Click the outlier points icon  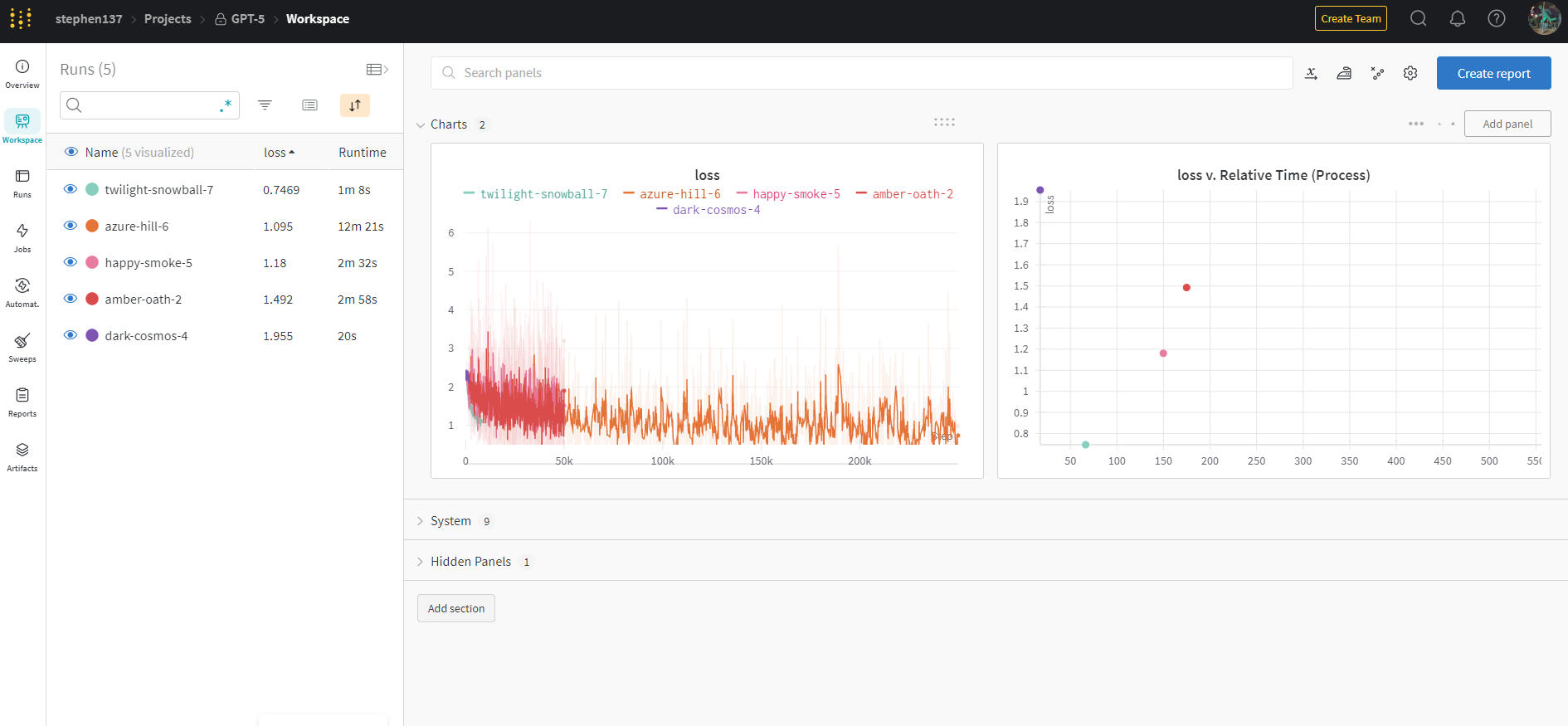point(1377,73)
